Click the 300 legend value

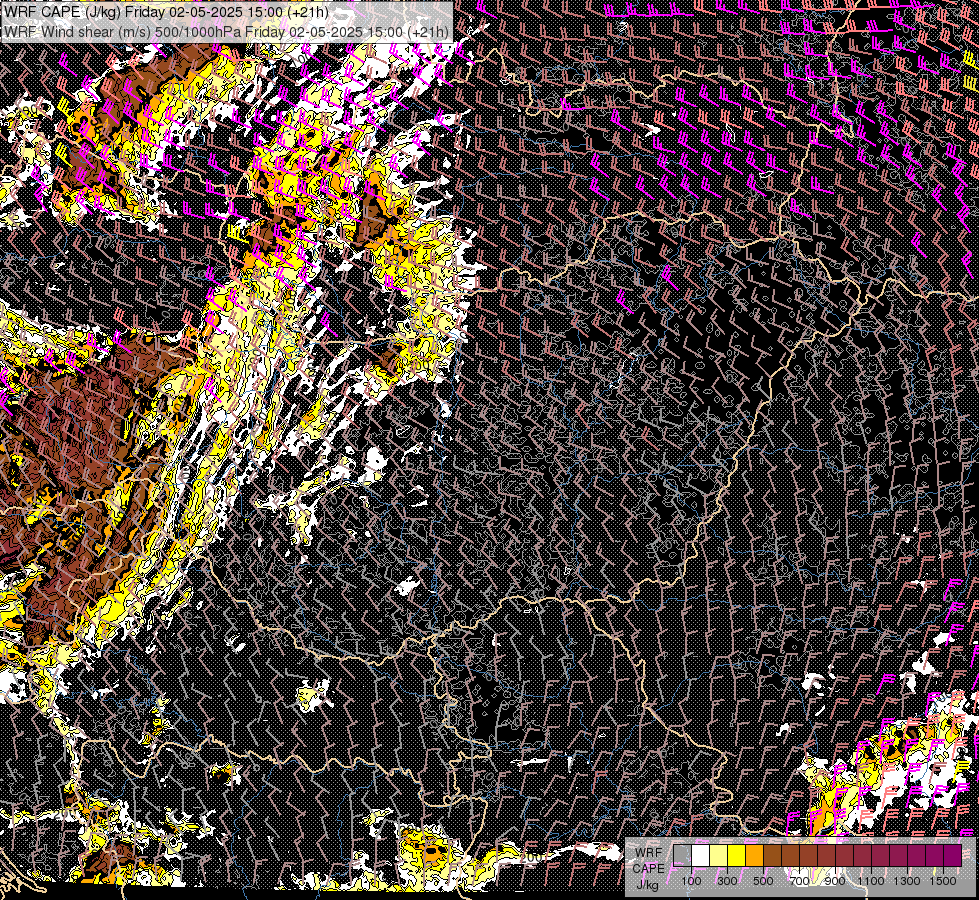727,881
